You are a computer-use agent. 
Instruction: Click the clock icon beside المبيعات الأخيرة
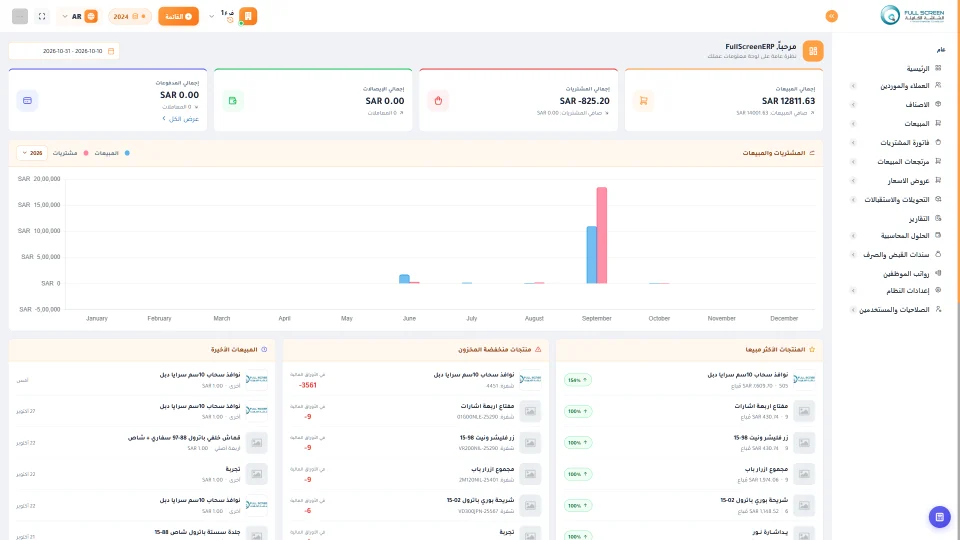tap(264, 350)
